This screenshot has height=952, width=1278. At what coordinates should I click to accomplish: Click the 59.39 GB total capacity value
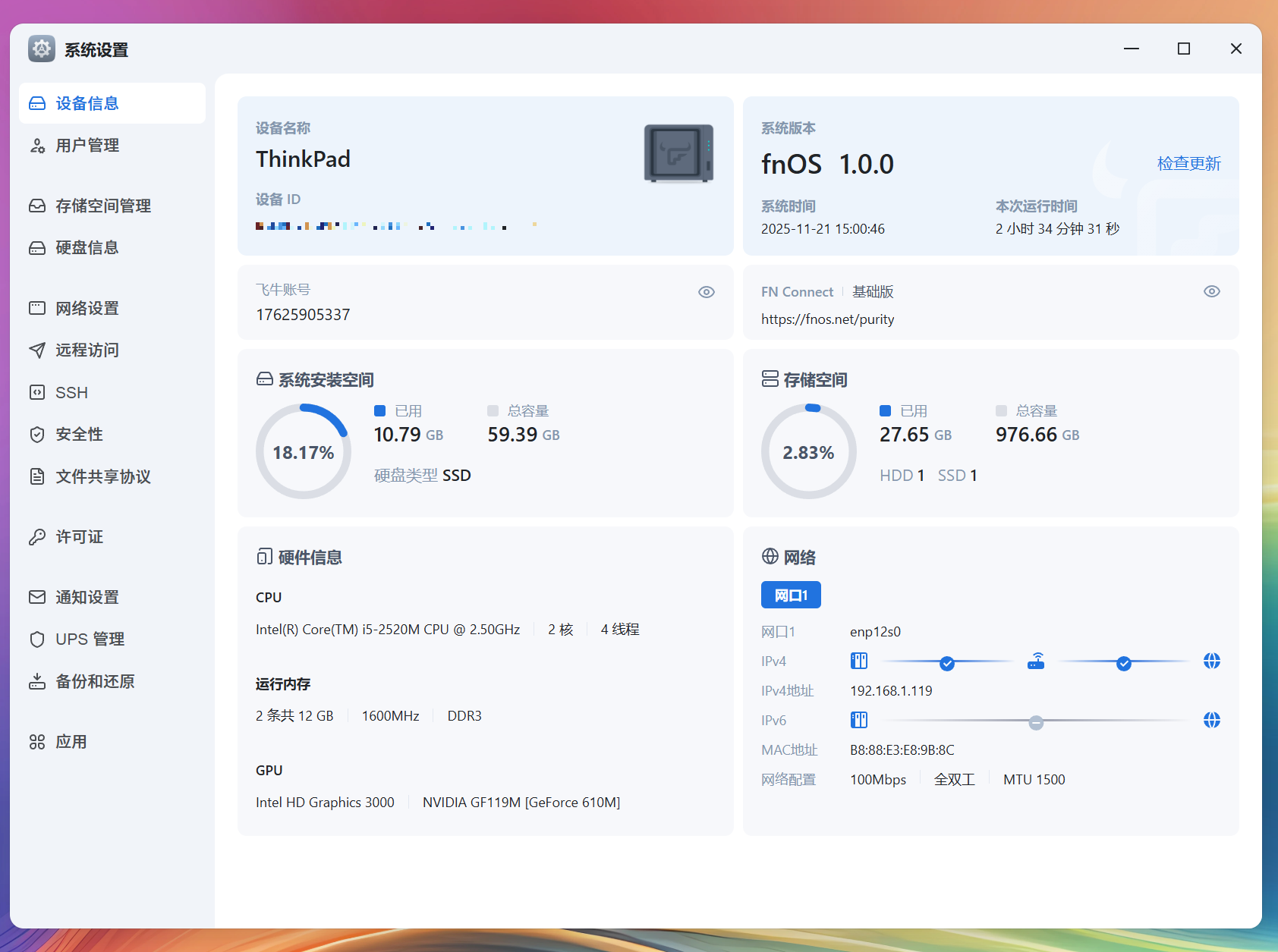[x=524, y=435]
